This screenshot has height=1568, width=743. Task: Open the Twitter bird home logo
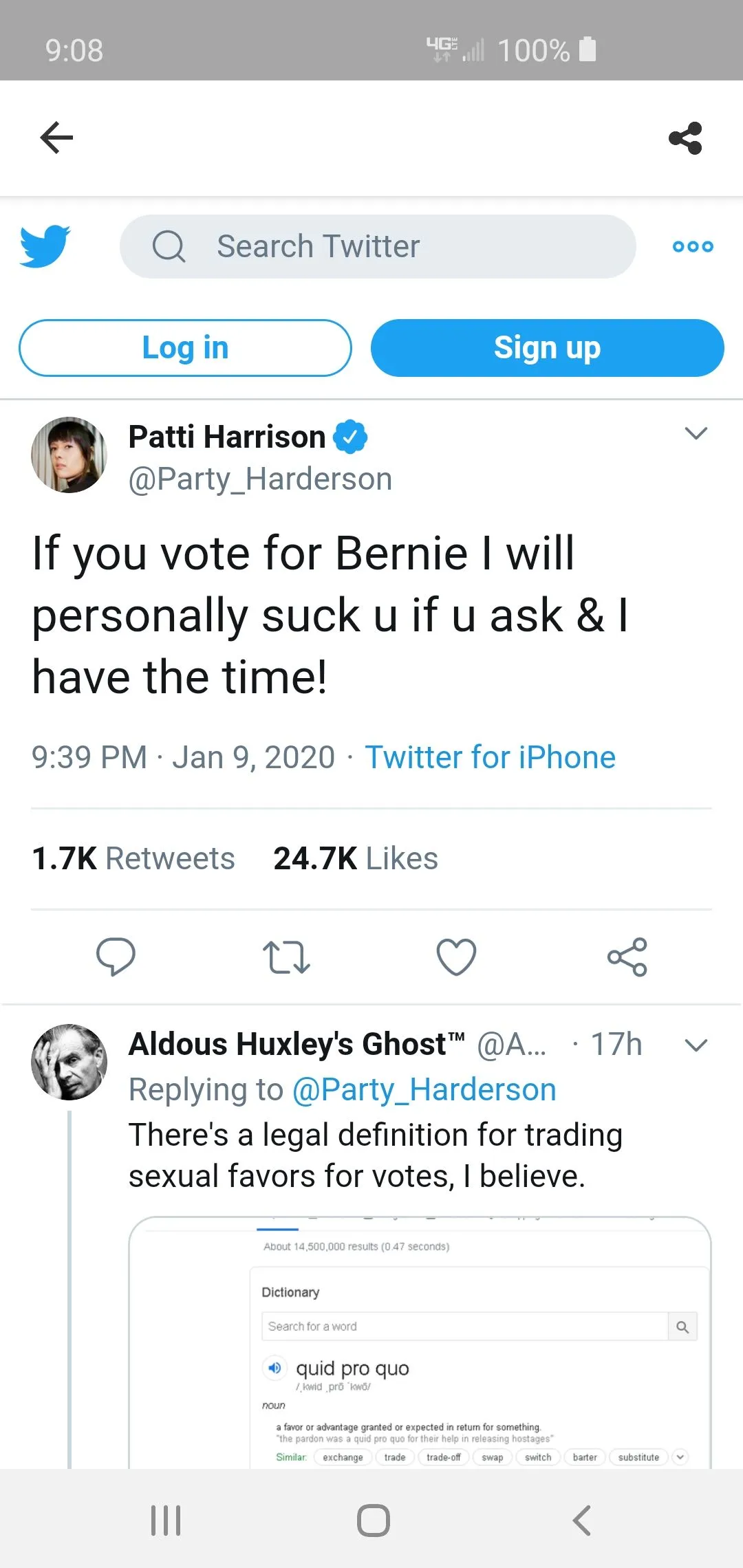point(45,246)
